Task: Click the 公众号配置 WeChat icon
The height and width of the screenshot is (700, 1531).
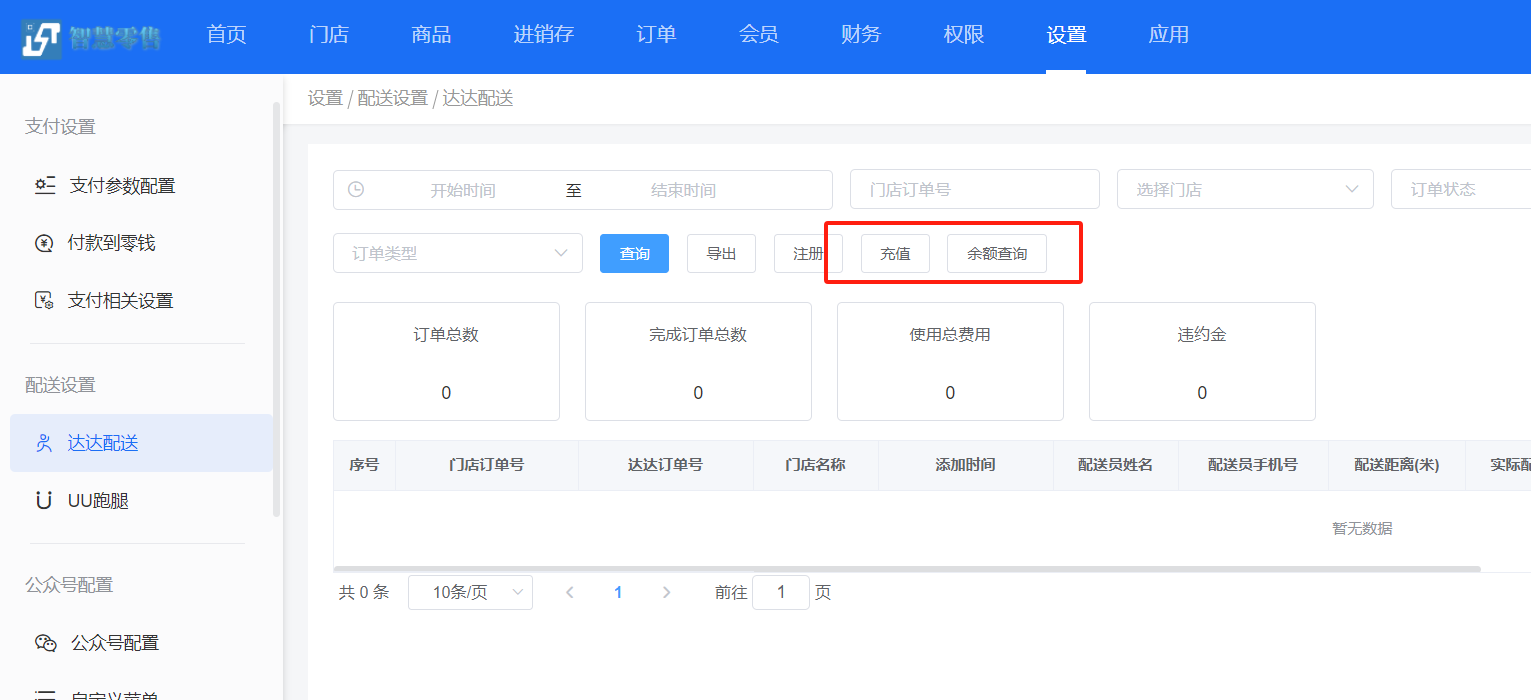Action: pyautogui.click(x=46, y=643)
